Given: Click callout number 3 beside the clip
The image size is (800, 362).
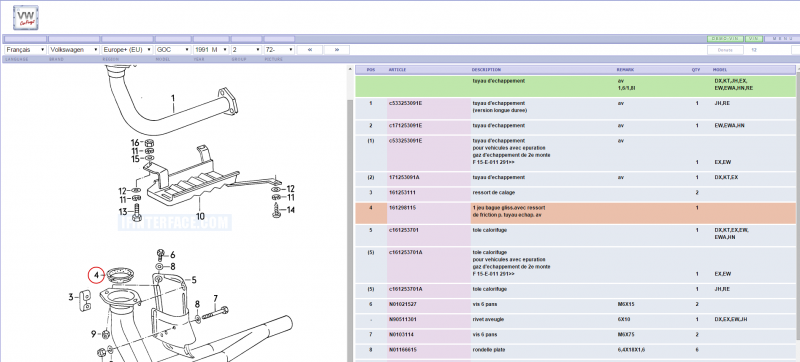Looking at the screenshot, I should pyautogui.click(x=71, y=297).
